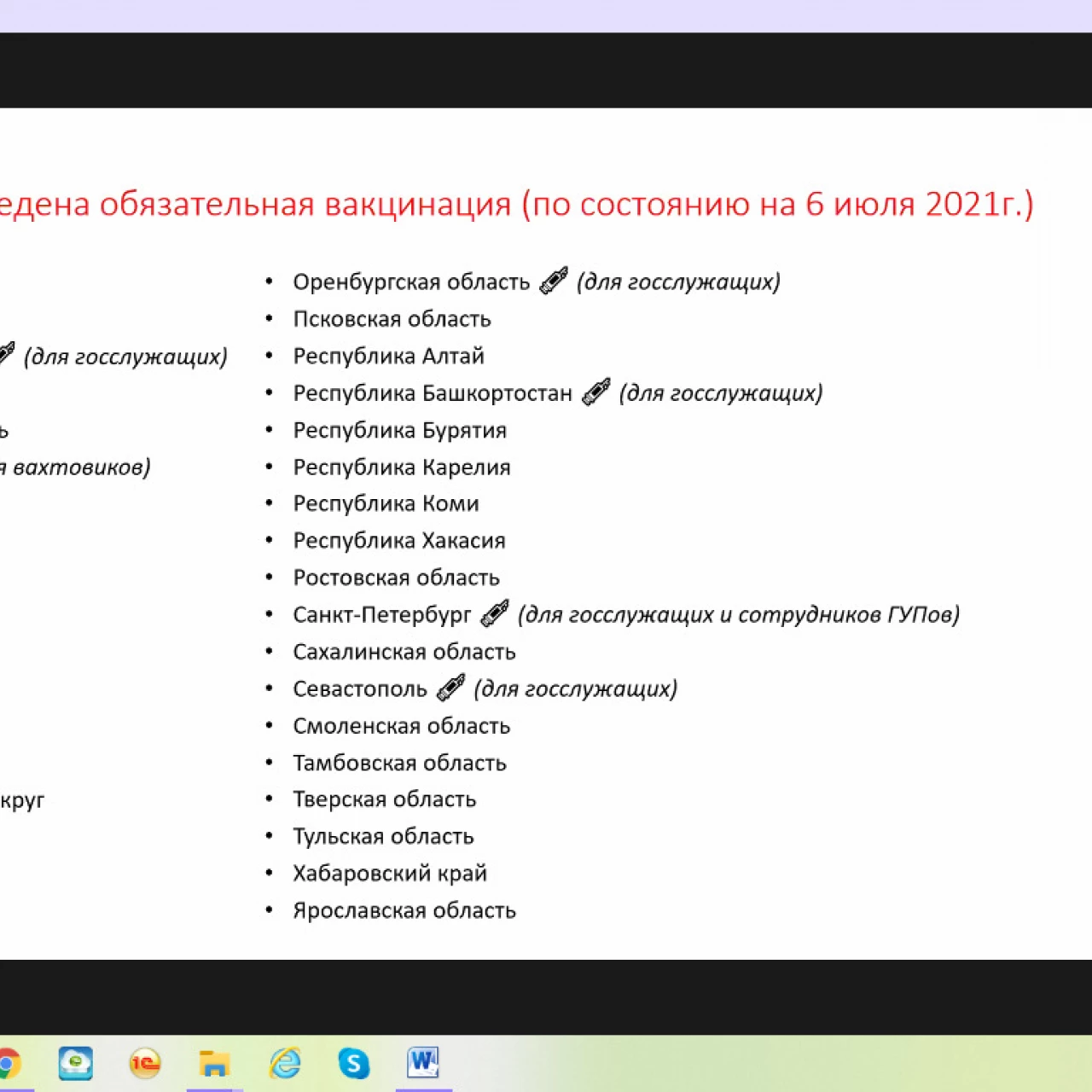Click syringe icon next to Оренбургская область

pyautogui.click(x=554, y=281)
